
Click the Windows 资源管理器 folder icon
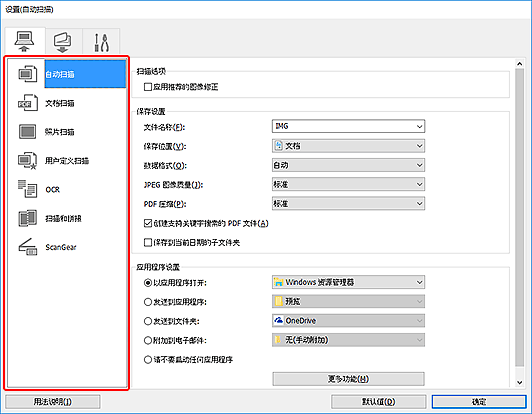[279, 282]
